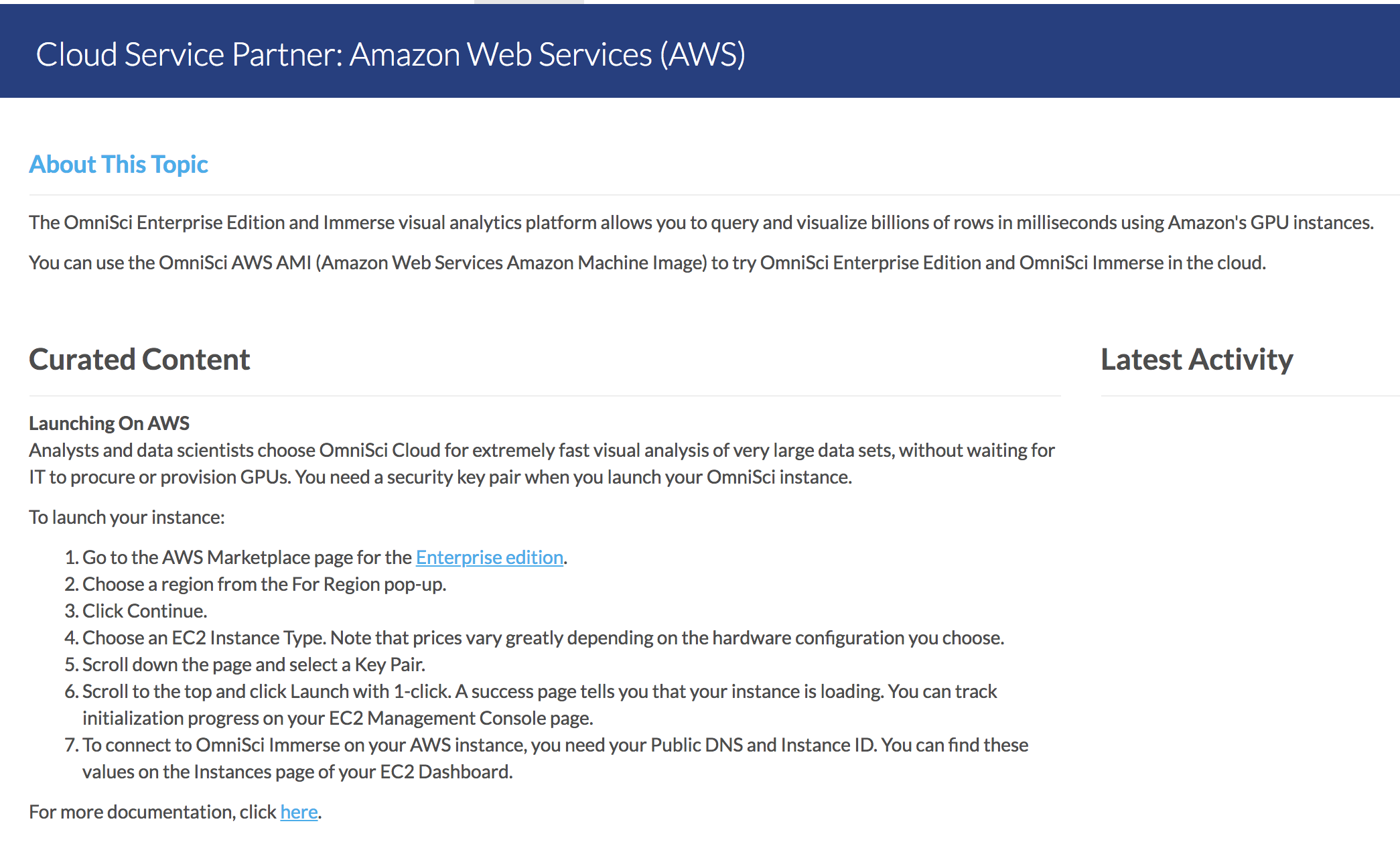Click the OmniSci AWS AMI paragraph
This screenshot has height=844, width=1400.
[x=647, y=263]
